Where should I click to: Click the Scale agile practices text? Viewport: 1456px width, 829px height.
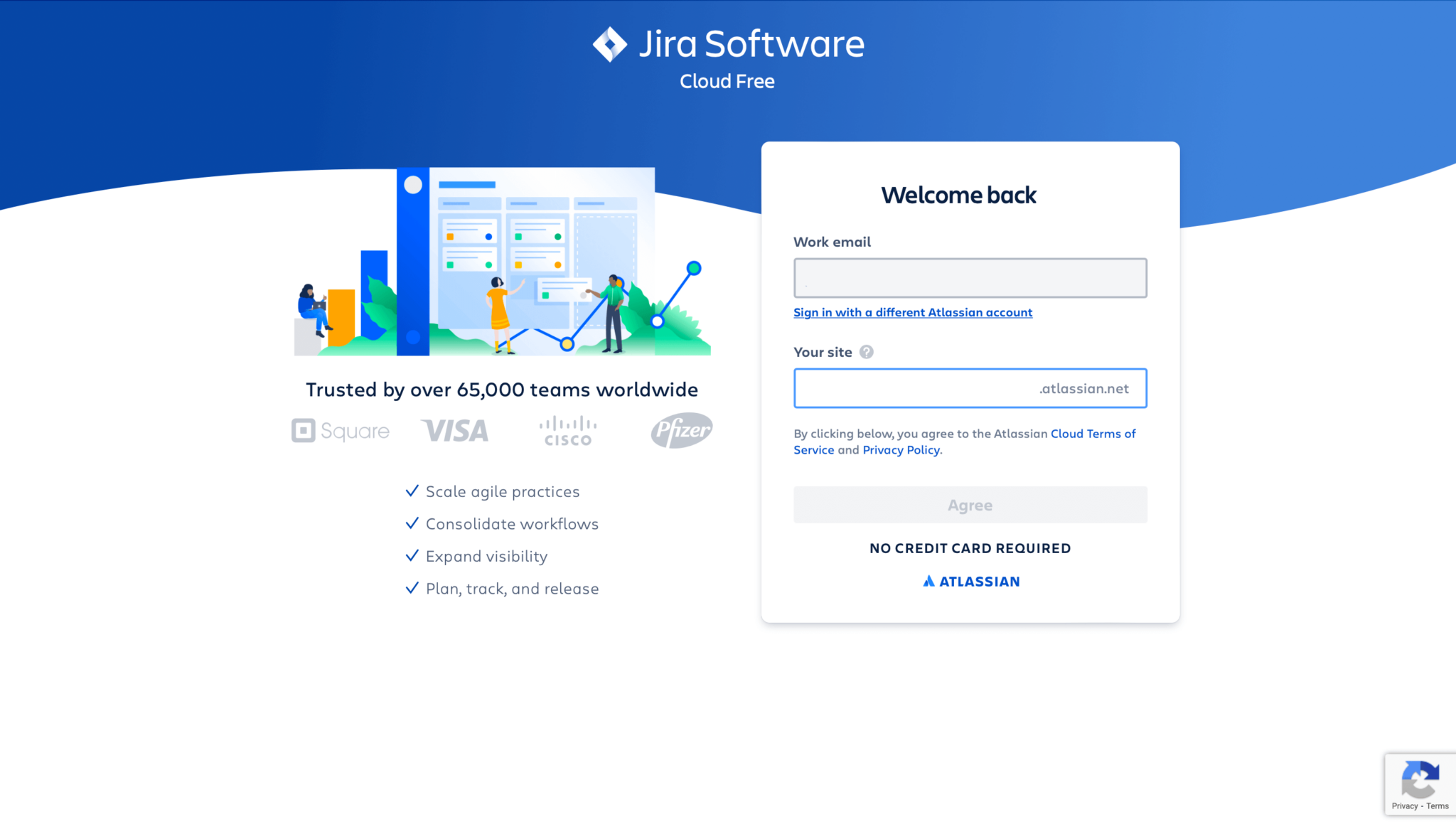(x=503, y=492)
